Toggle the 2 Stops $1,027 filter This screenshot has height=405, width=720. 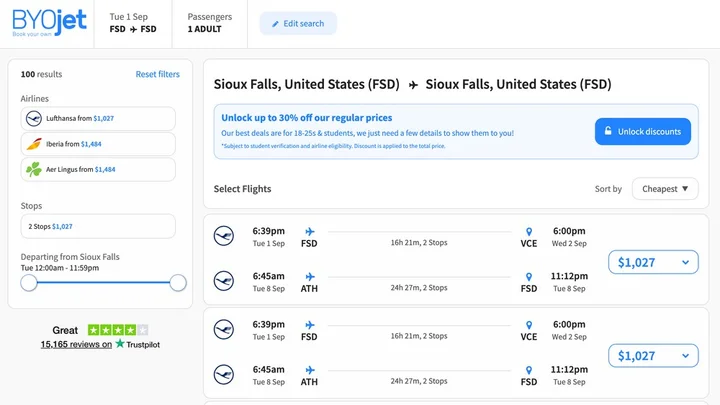coord(98,226)
